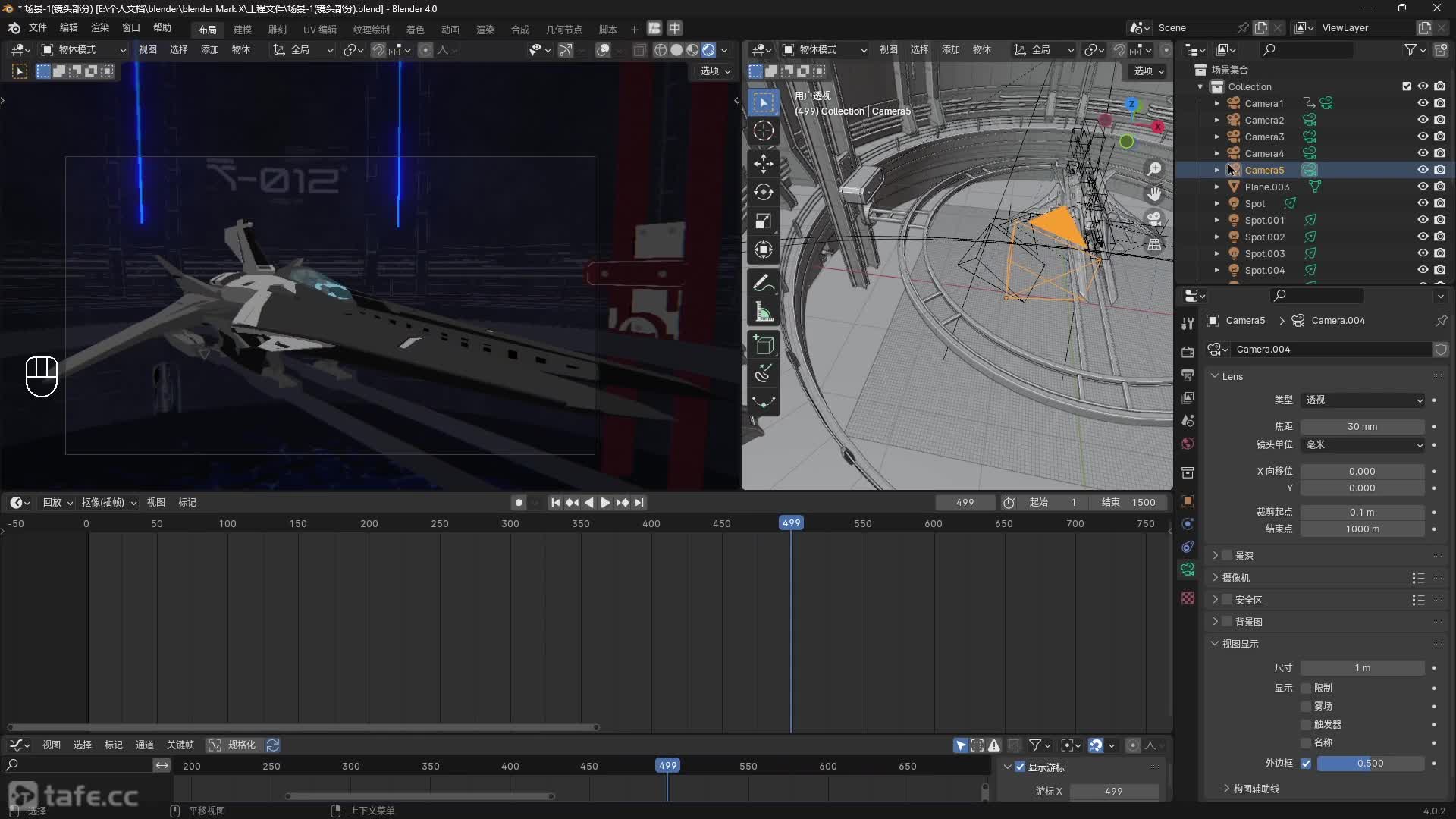Click the pan hand gizmo in viewport

1154,194
